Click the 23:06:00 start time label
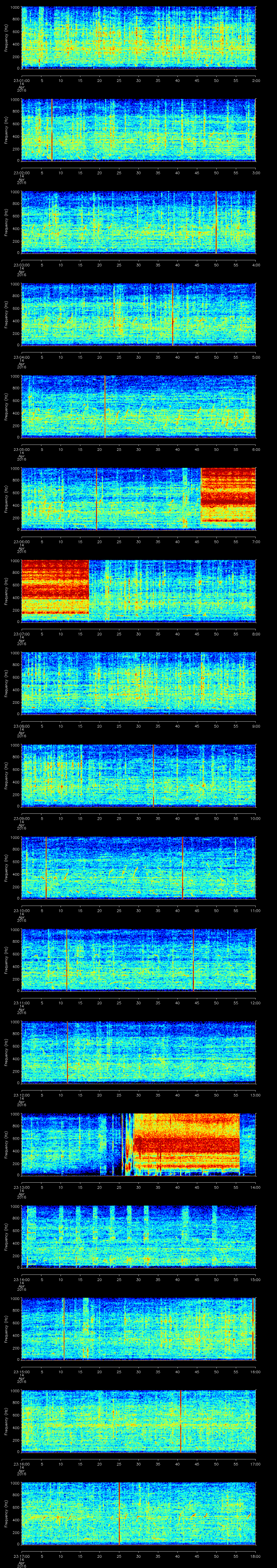The height and width of the screenshot is (1568, 277). click(x=21, y=542)
